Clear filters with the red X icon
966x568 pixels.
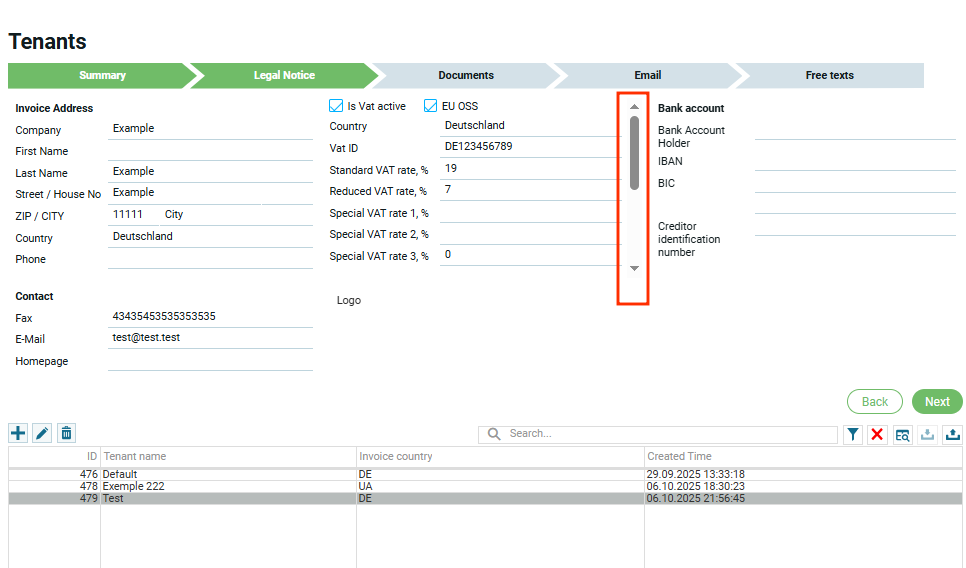[x=877, y=434]
